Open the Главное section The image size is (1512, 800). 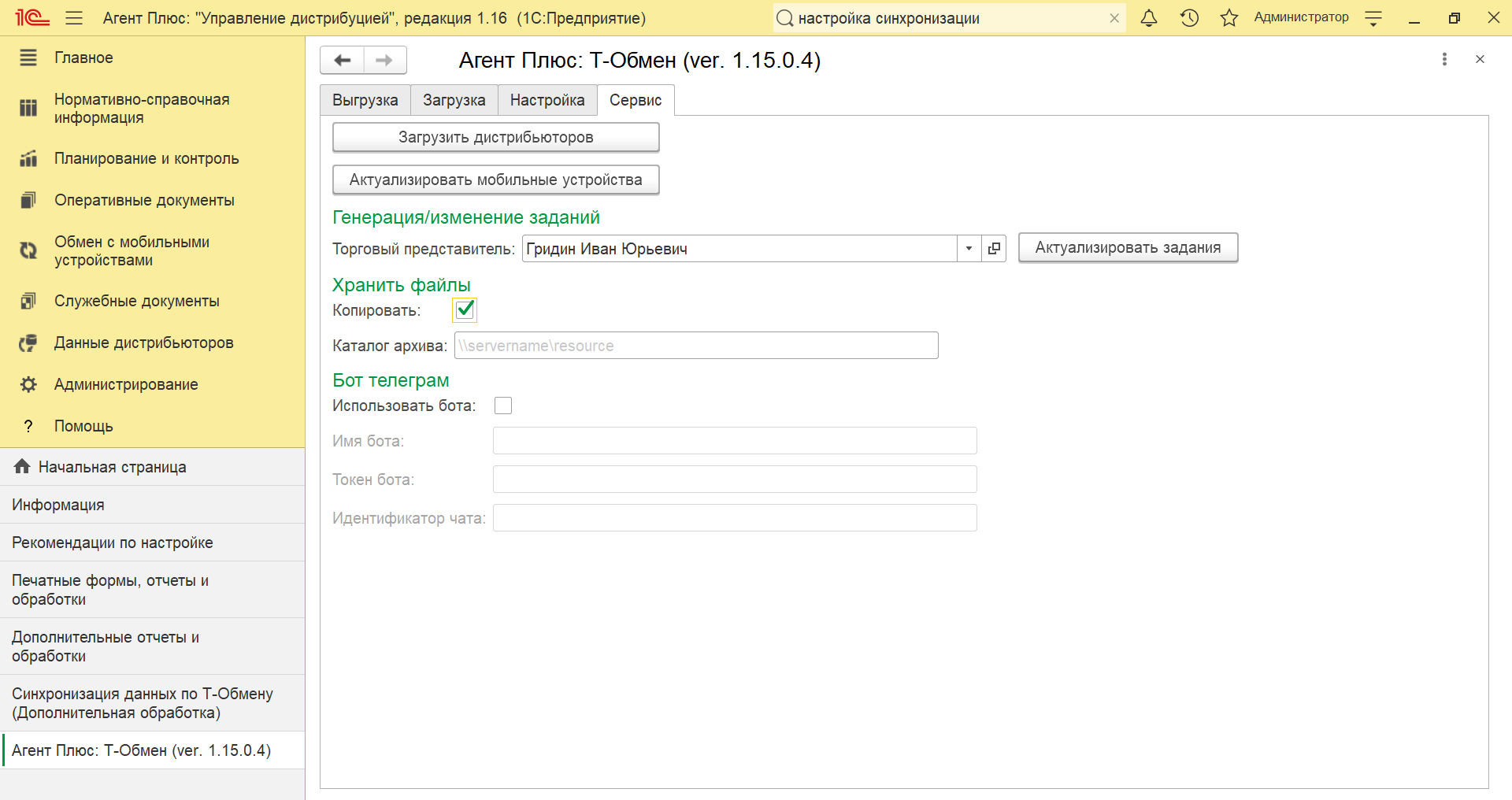coord(153,57)
